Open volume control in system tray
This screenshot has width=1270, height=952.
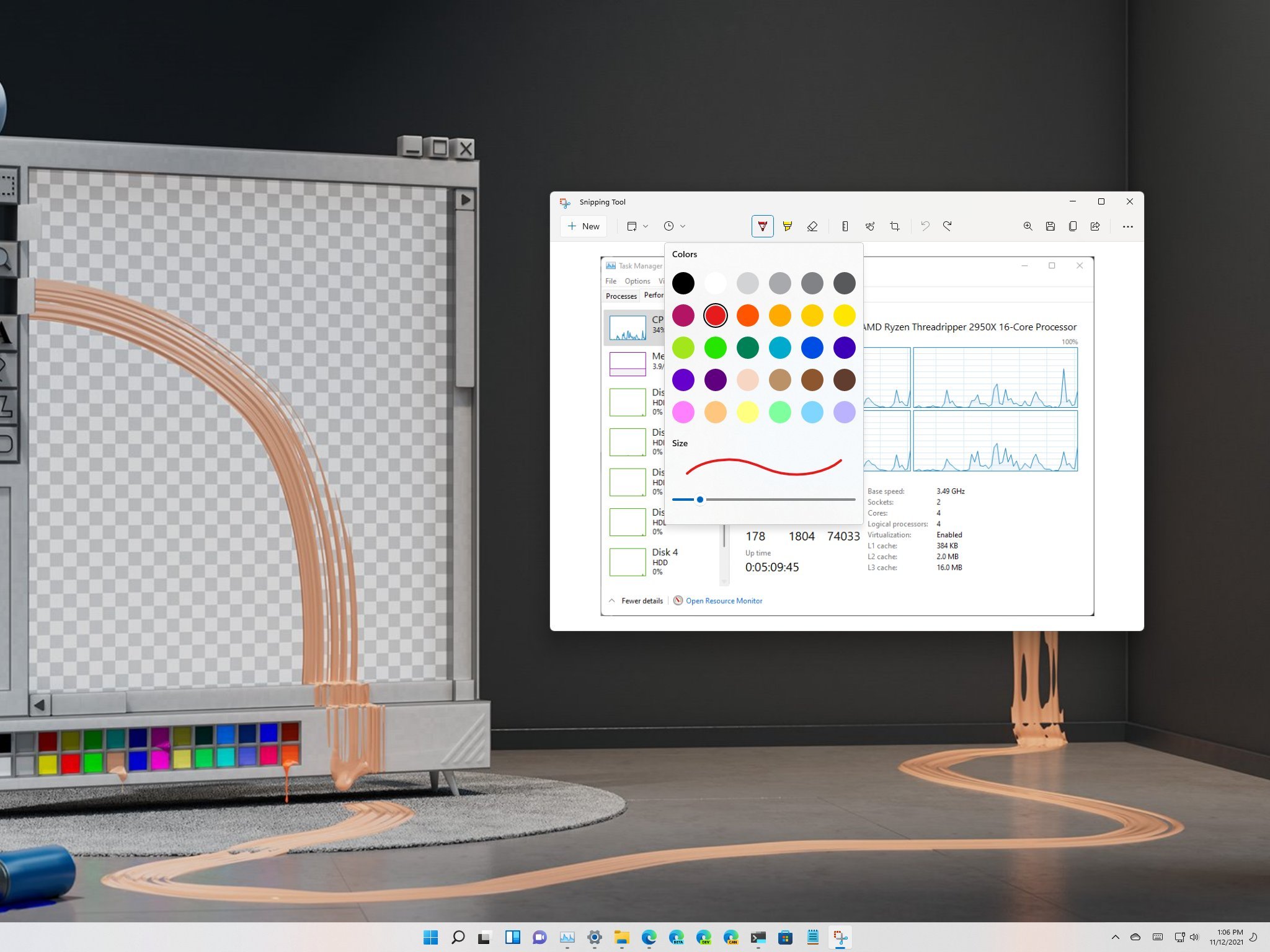point(1195,937)
